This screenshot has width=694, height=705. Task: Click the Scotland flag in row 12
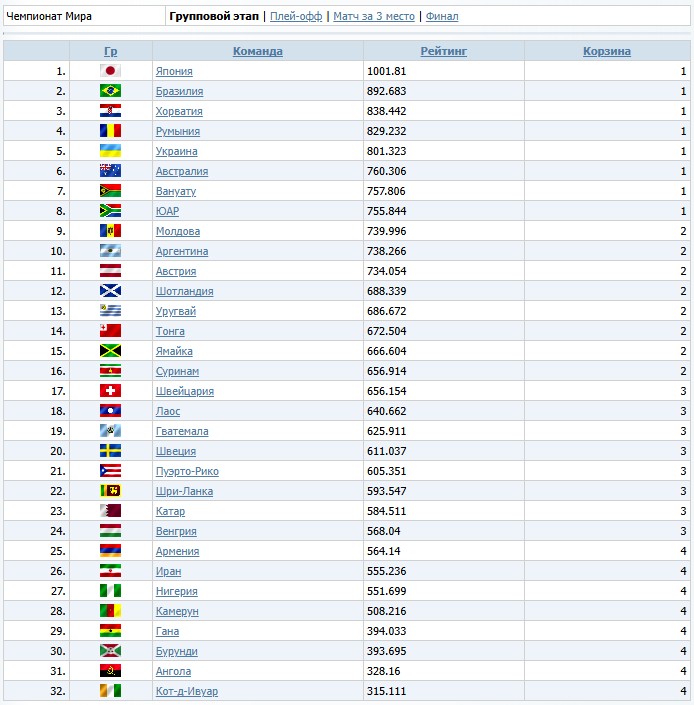110,291
